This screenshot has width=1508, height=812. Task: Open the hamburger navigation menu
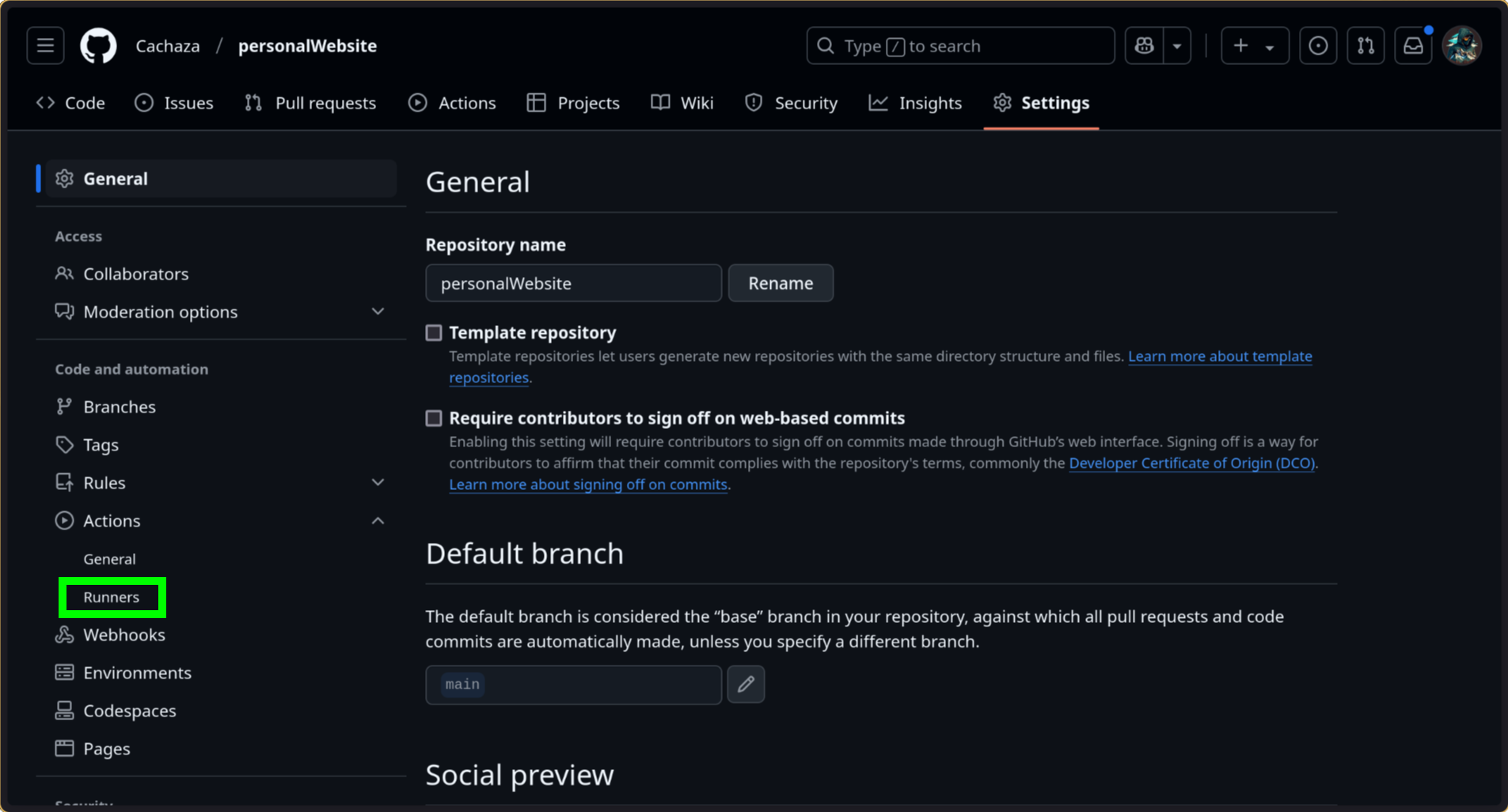click(x=45, y=46)
